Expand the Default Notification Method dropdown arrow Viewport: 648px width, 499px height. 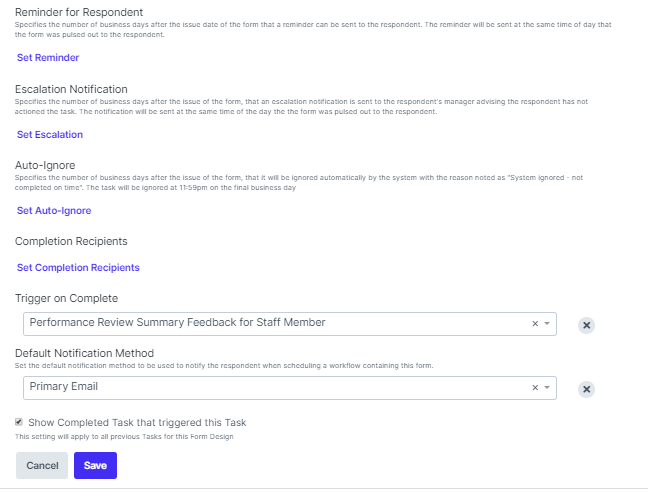click(547, 388)
